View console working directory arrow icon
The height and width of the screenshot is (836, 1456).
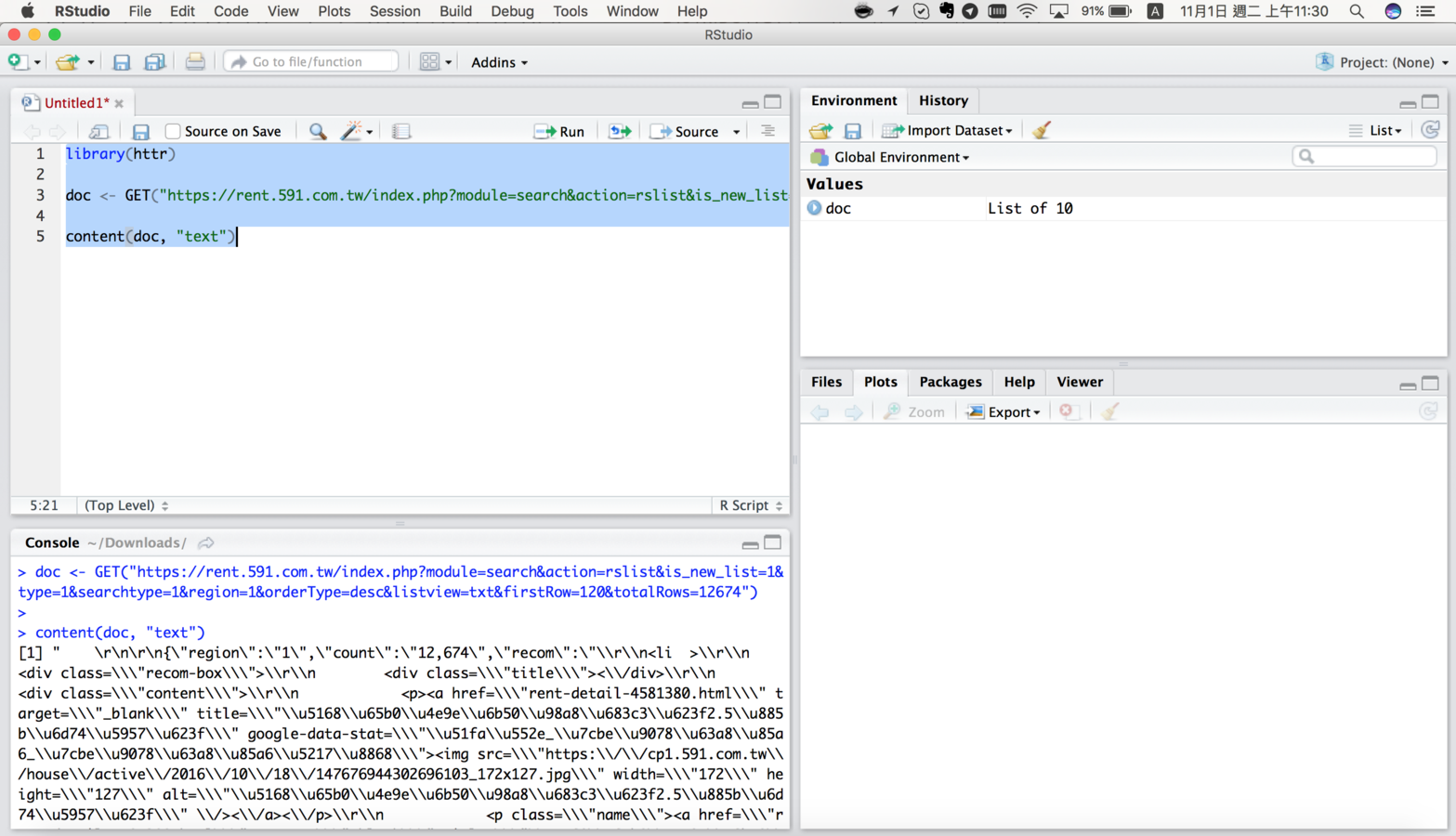pos(206,542)
